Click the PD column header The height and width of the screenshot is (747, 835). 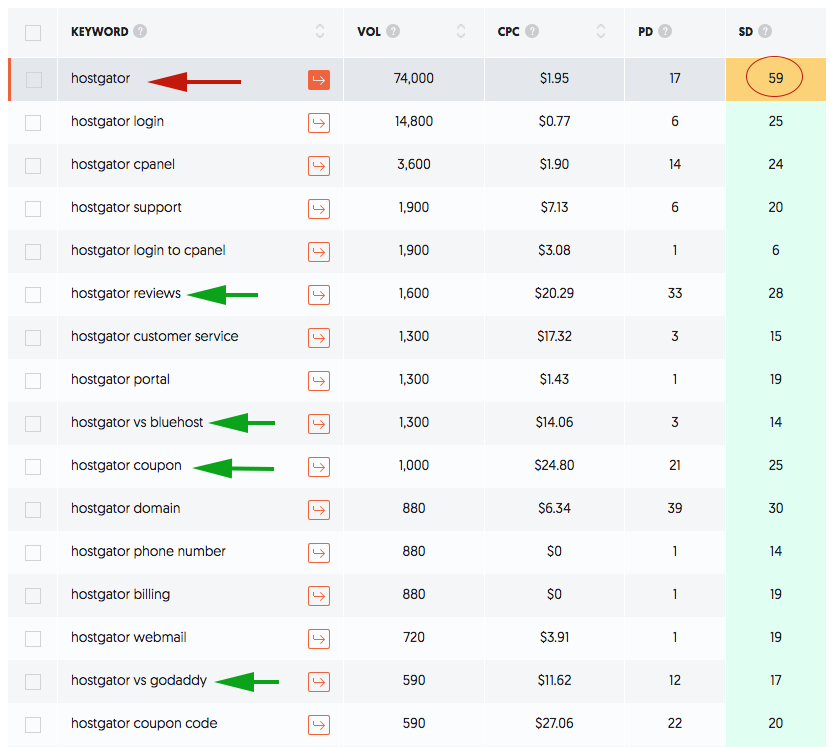(645, 31)
